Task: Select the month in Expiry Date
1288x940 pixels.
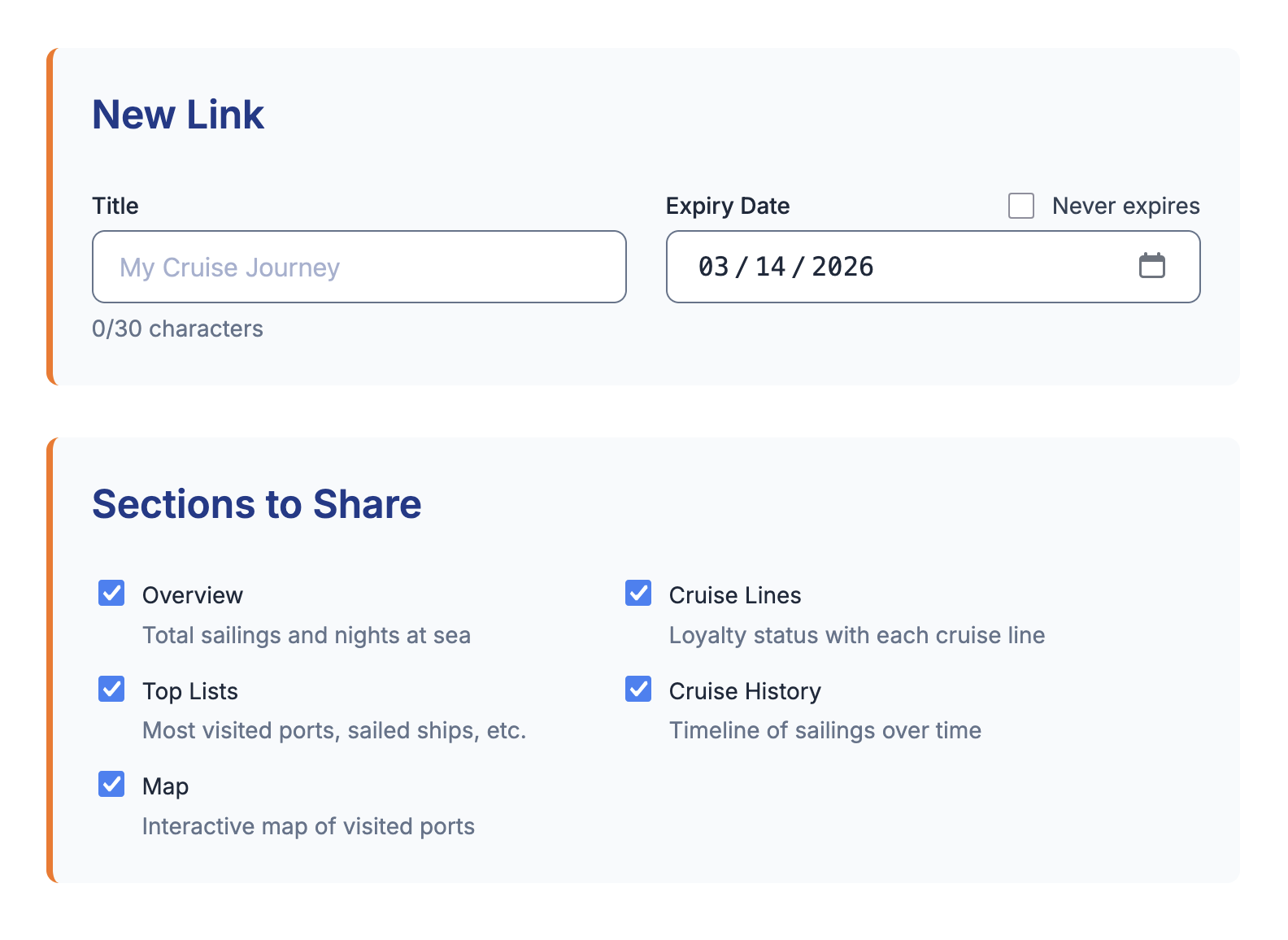Action: (x=714, y=267)
